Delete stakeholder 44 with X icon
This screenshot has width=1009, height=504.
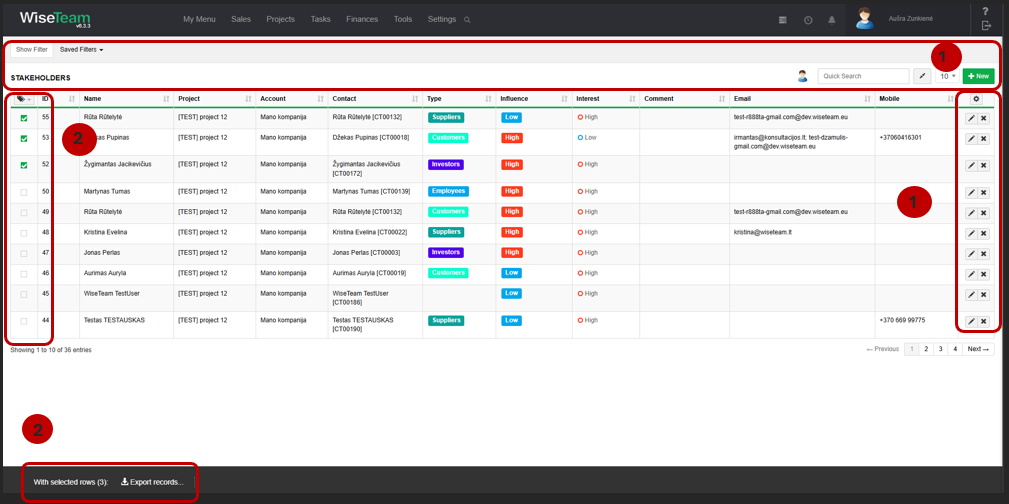983,321
